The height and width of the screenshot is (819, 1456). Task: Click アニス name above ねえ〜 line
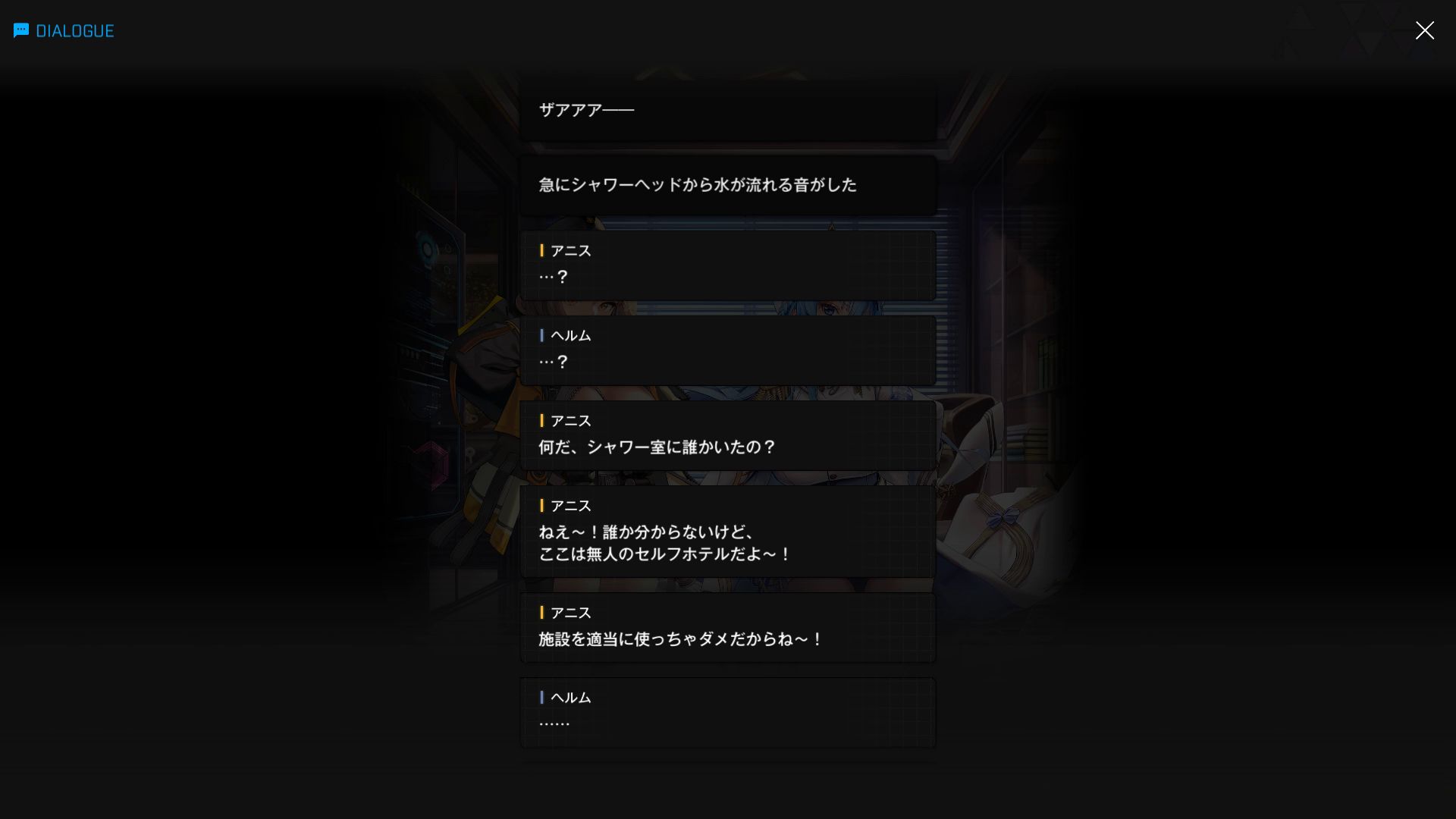[571, 506]
